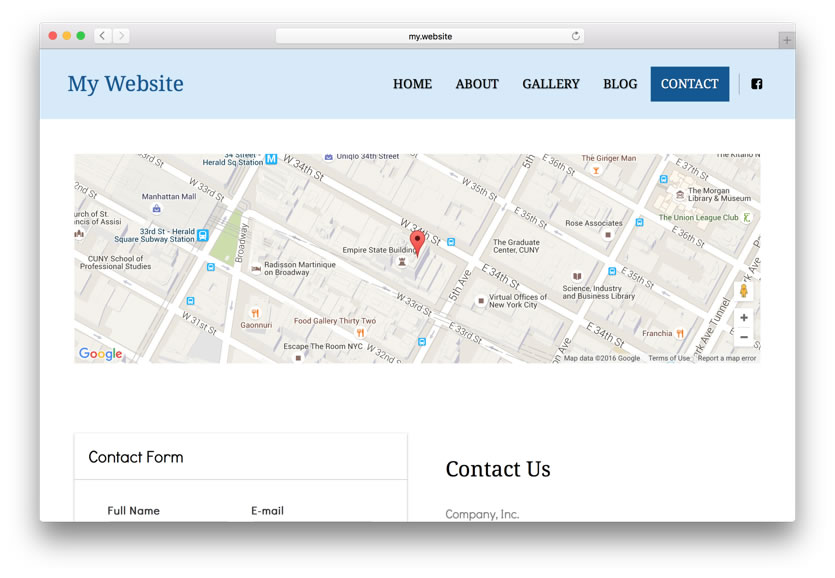Select the CONTACT menu item
The image size is (835, 578).
(690, 84)
